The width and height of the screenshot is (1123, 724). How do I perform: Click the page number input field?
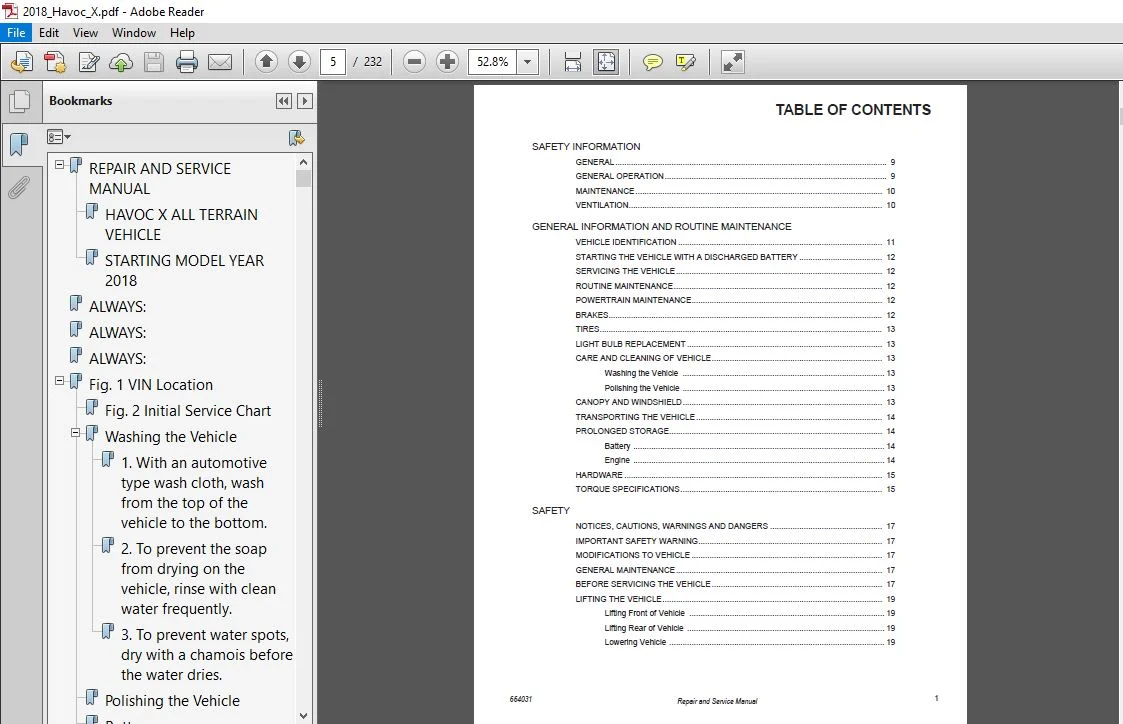333,62
